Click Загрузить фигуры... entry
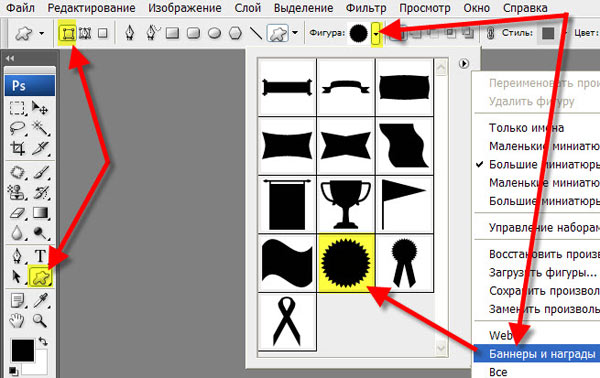The image size is (600, 378). coord(543,272)
